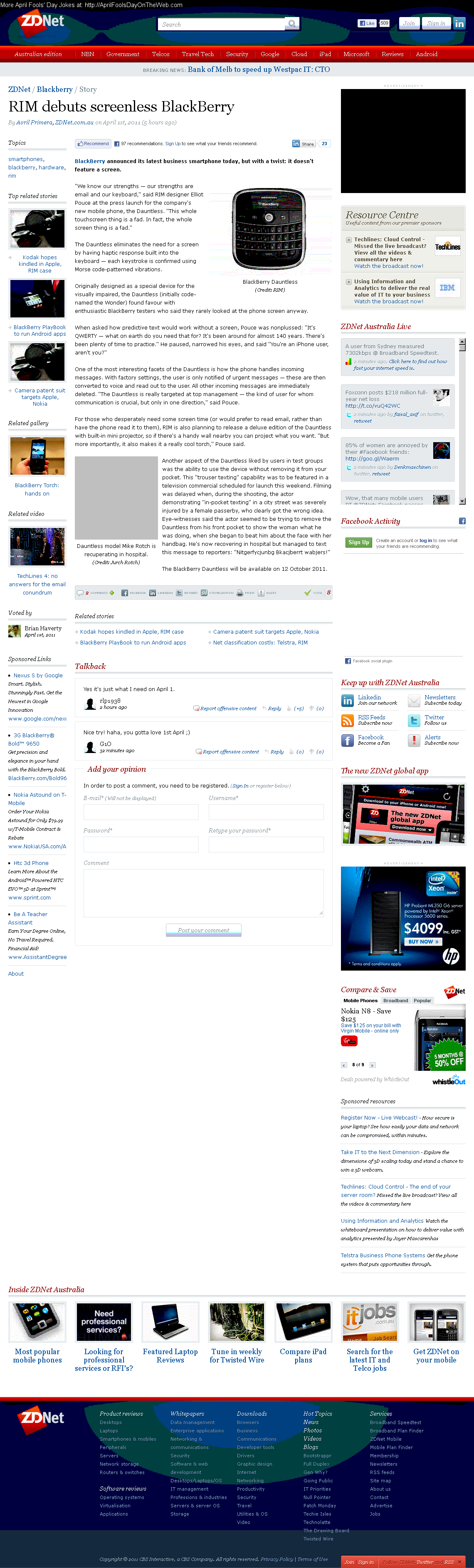
Task: Open the iPad navigation tab
Action: [326, 54]
